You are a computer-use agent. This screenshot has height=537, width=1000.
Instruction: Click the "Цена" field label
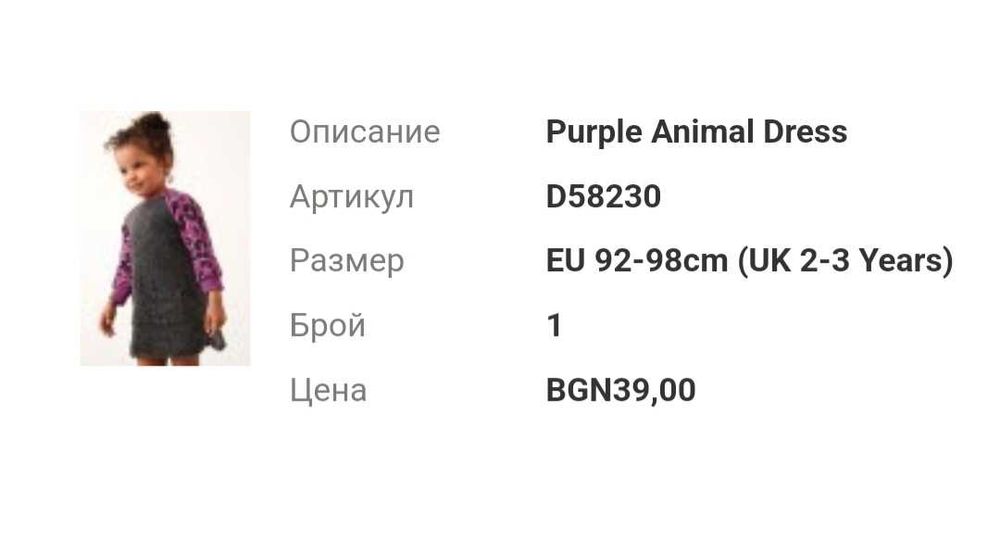[328, 390]
